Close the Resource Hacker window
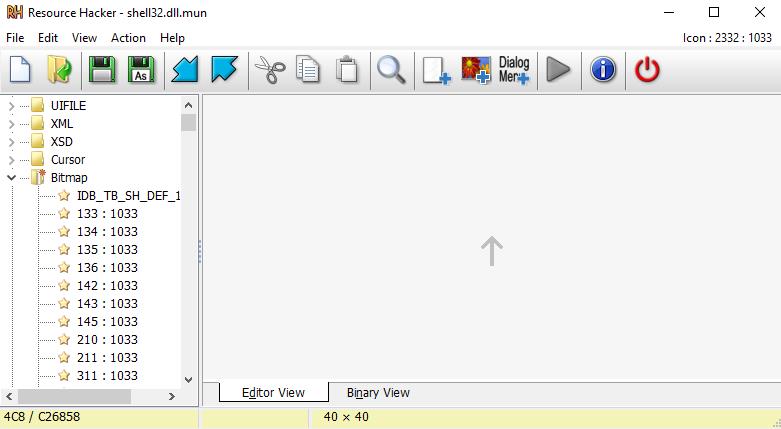Image resolution: width=781 pixels, height=429 pixels. pyautogui.click(x=760, y=12)
